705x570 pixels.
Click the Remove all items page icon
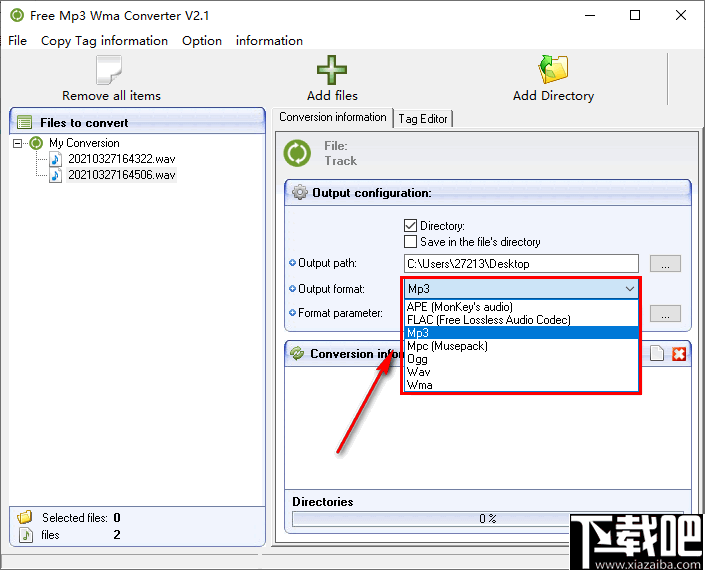coord(109,70)
